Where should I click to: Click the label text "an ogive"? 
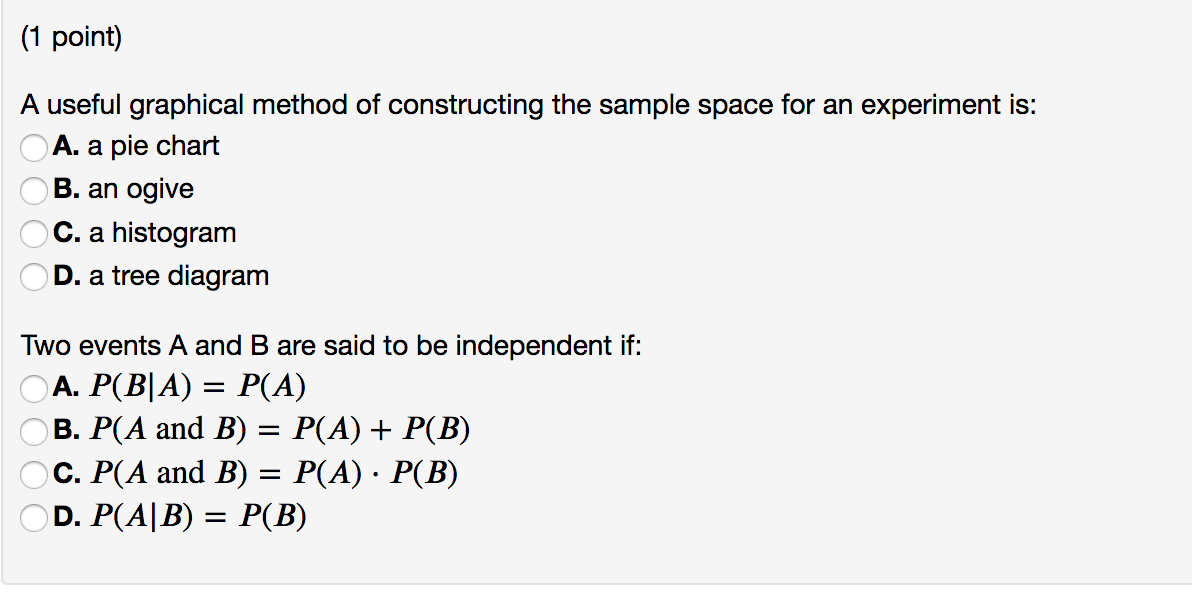coord(140,189)
